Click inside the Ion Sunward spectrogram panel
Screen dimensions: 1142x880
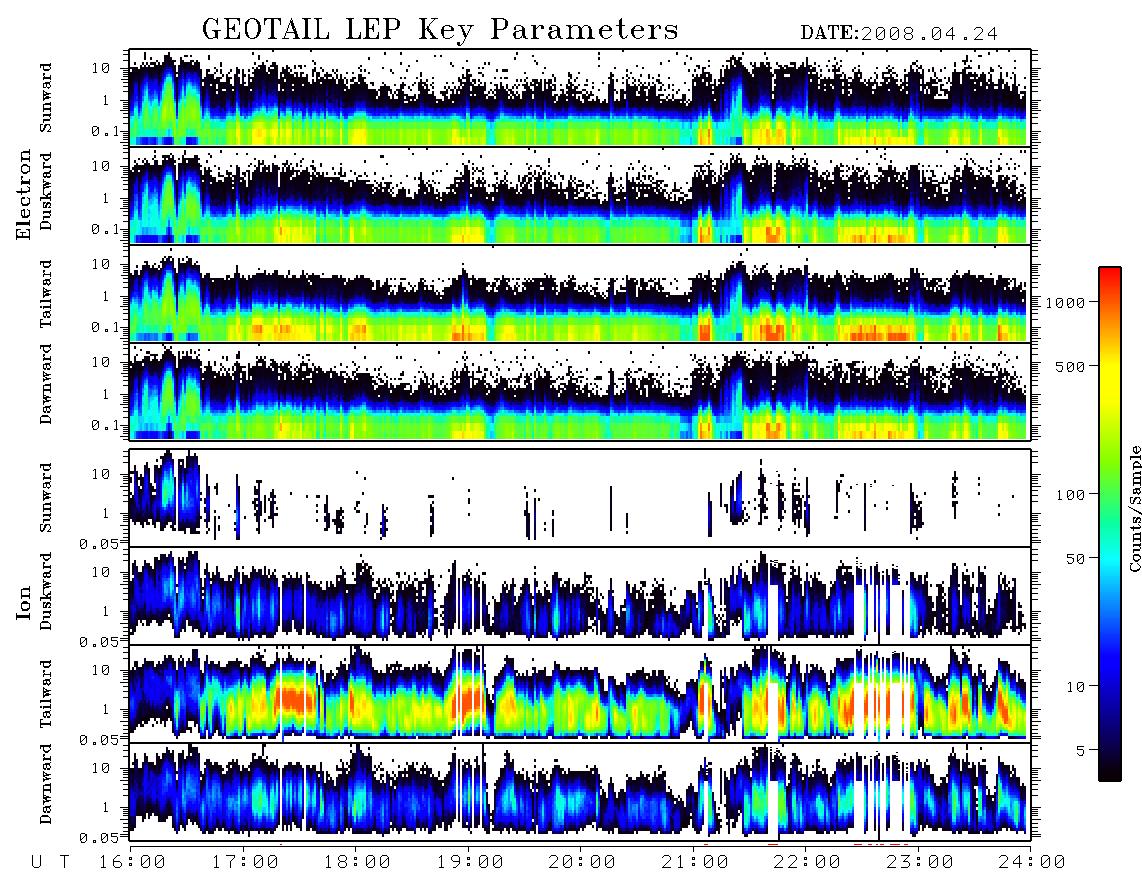580,498
